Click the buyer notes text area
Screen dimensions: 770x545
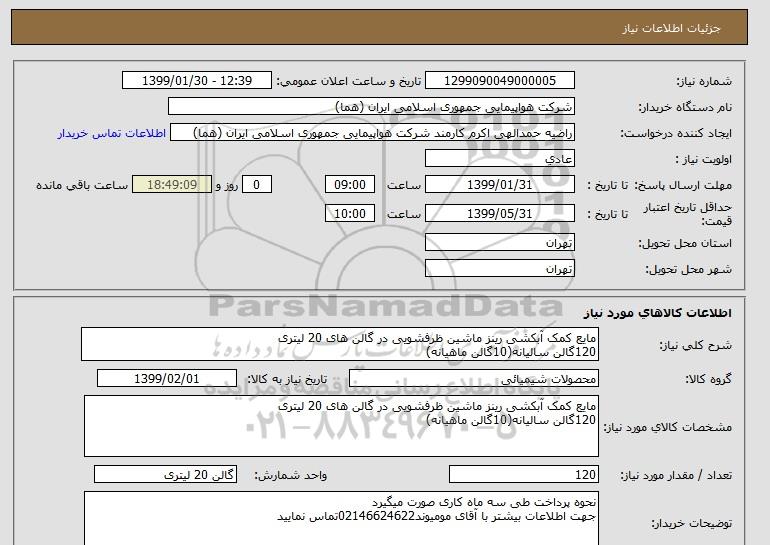pyautogui.click(x=341, y=519)
